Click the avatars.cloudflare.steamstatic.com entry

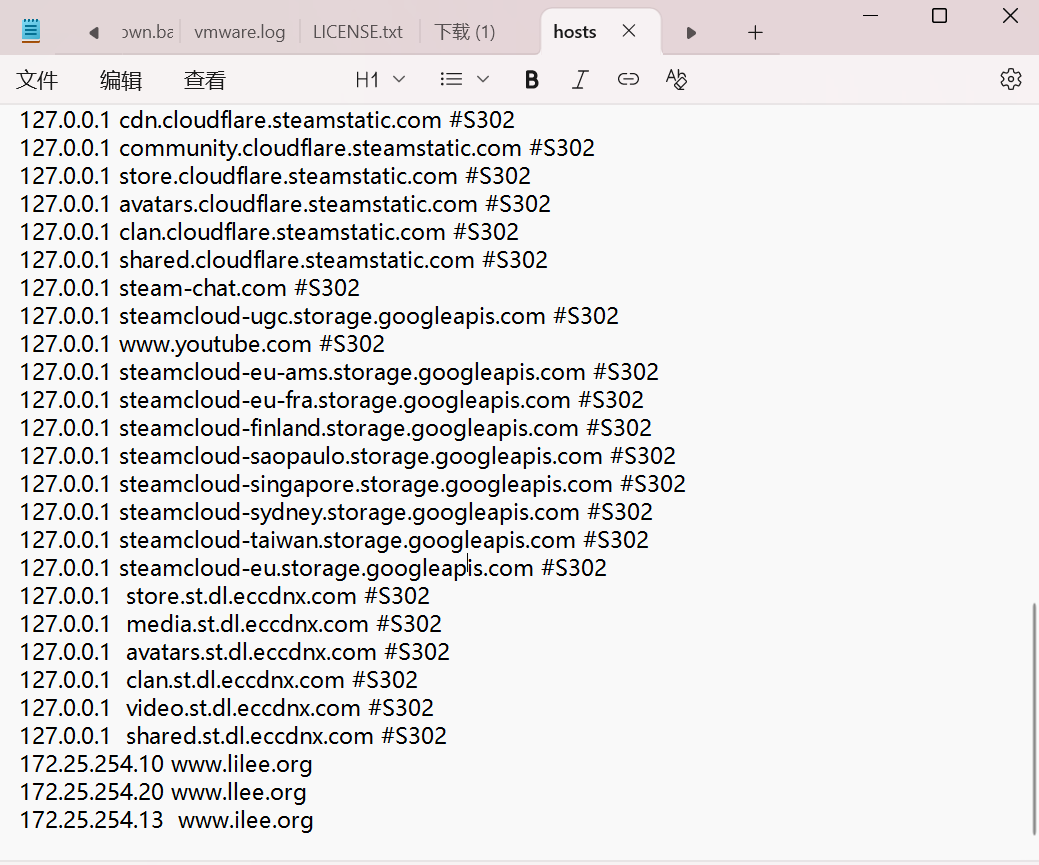click(x=285, y=203)
